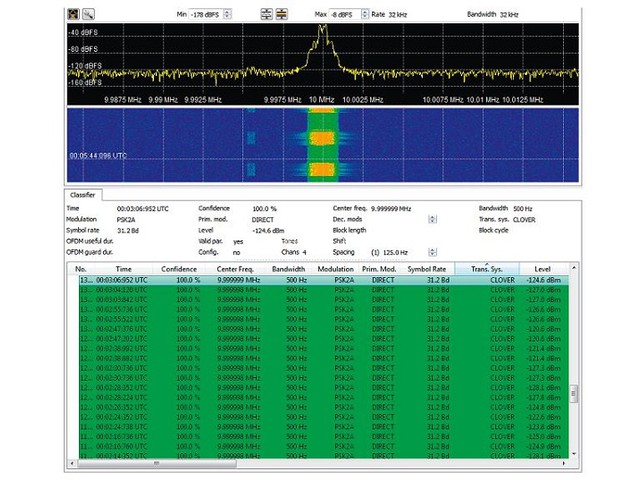Select the highlighted 00:03:06:952 UTC row
Image resolution: width=640 pixels, height=480 pixels.
[x=323, y=280]
